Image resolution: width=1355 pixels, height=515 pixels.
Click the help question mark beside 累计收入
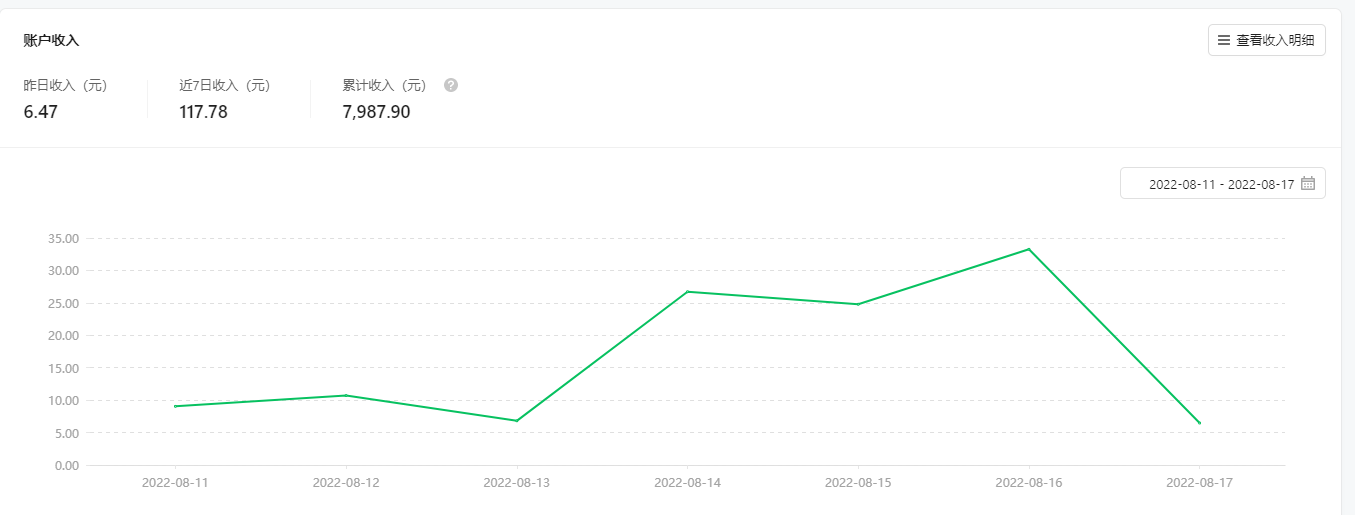coord(451,85)
